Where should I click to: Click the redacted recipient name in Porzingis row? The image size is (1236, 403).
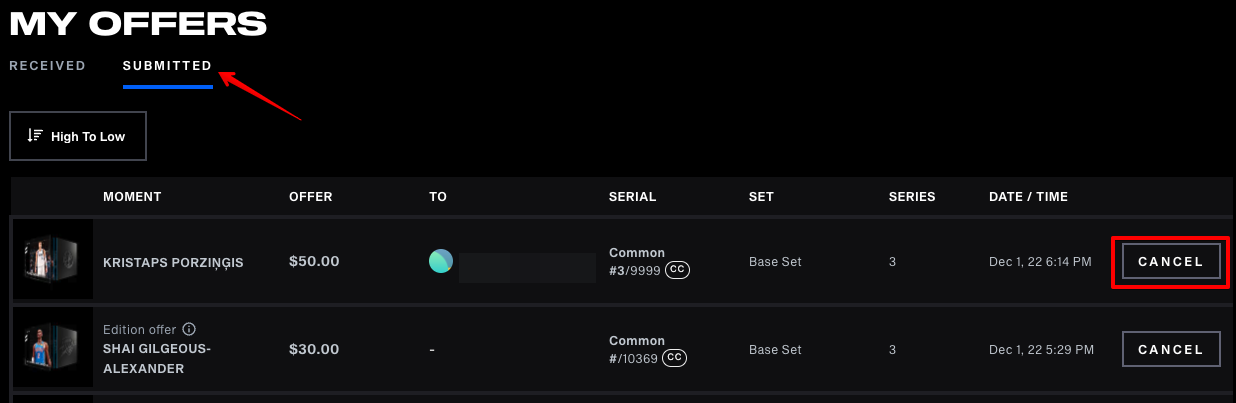click(x=527, y=268)
